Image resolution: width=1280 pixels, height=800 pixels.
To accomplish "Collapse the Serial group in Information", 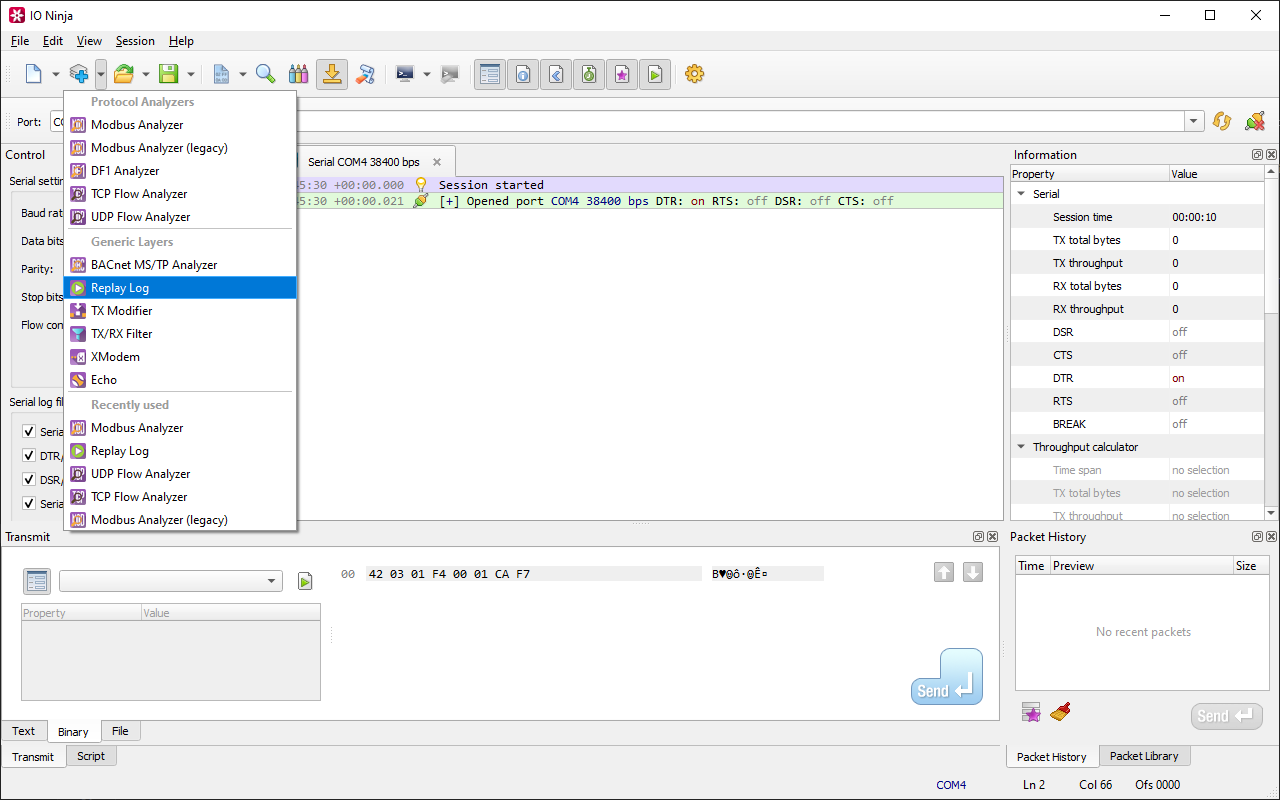I will click(1021, 194).
